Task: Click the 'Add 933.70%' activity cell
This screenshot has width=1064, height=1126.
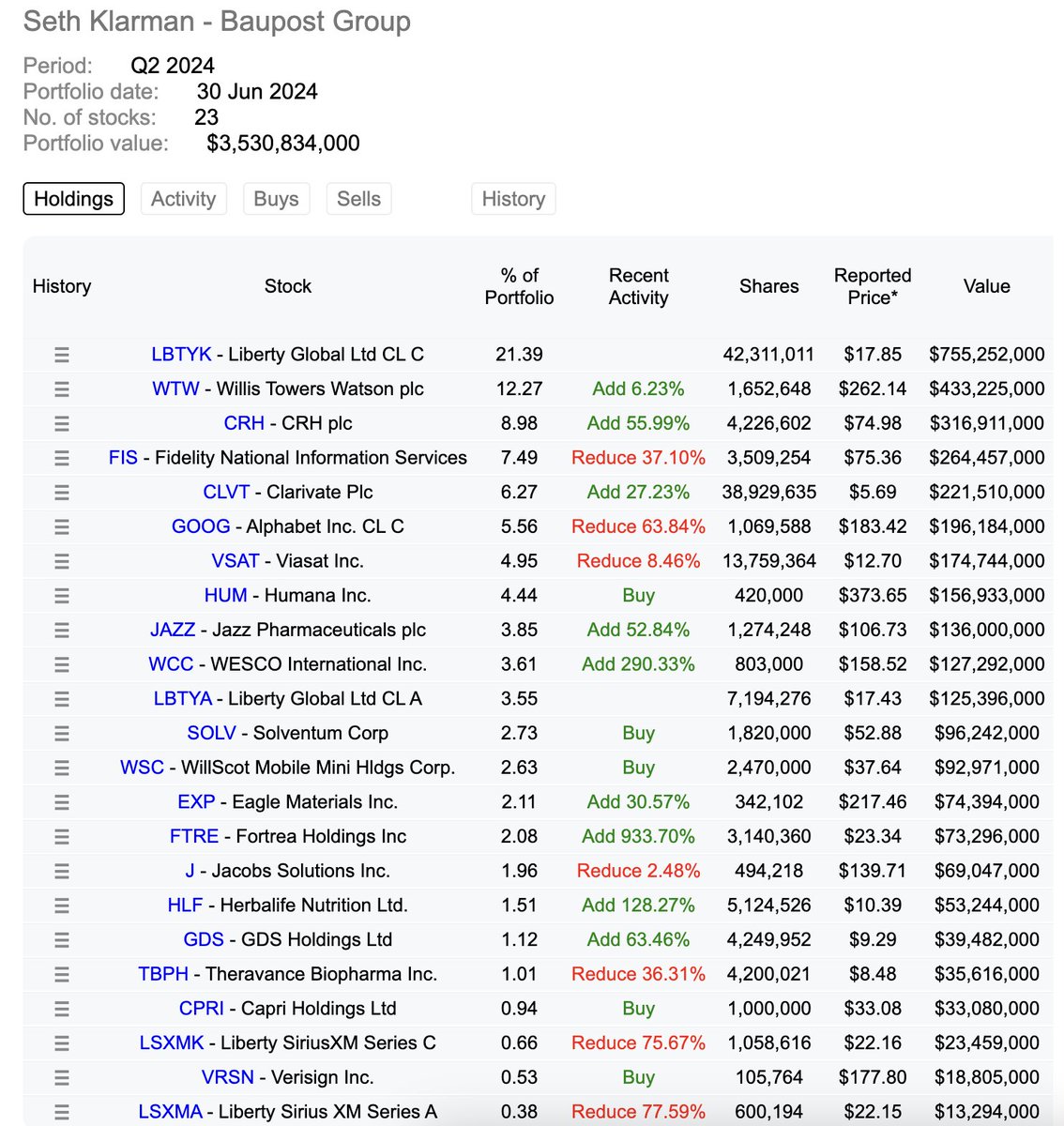Action: [x=638, y=836]
